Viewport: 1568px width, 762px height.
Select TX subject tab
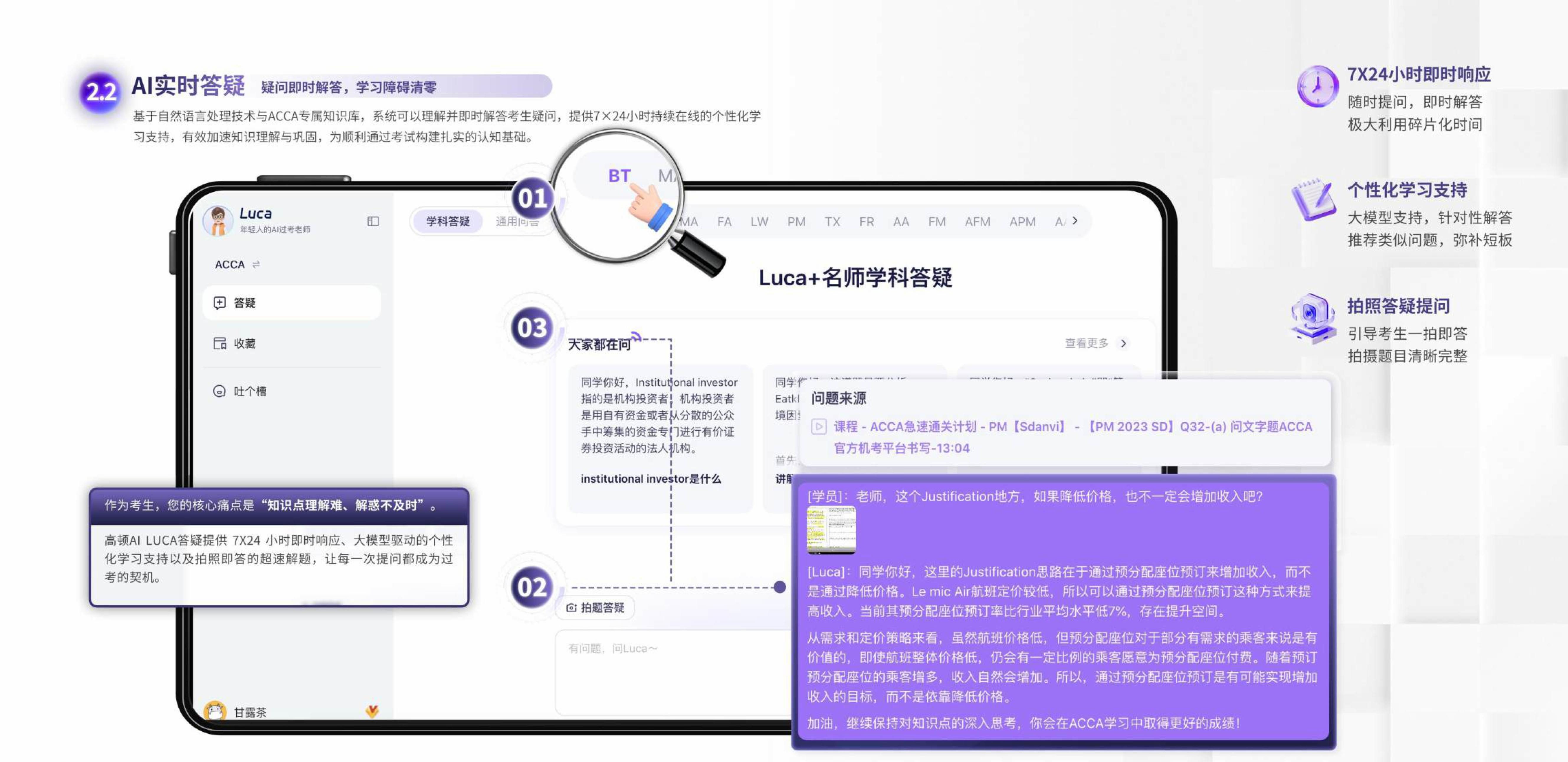click(x=832, y=221)
